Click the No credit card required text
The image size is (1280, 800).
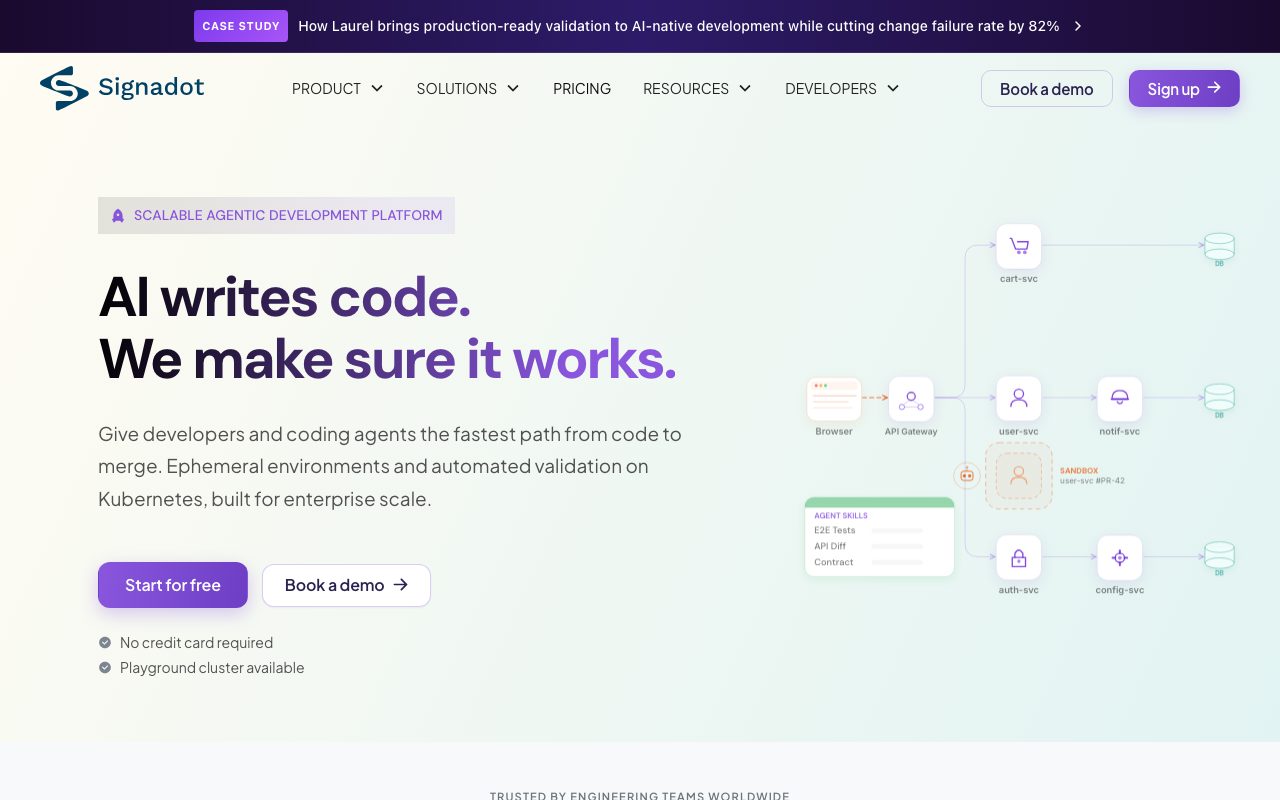click(x=196, y=642)
